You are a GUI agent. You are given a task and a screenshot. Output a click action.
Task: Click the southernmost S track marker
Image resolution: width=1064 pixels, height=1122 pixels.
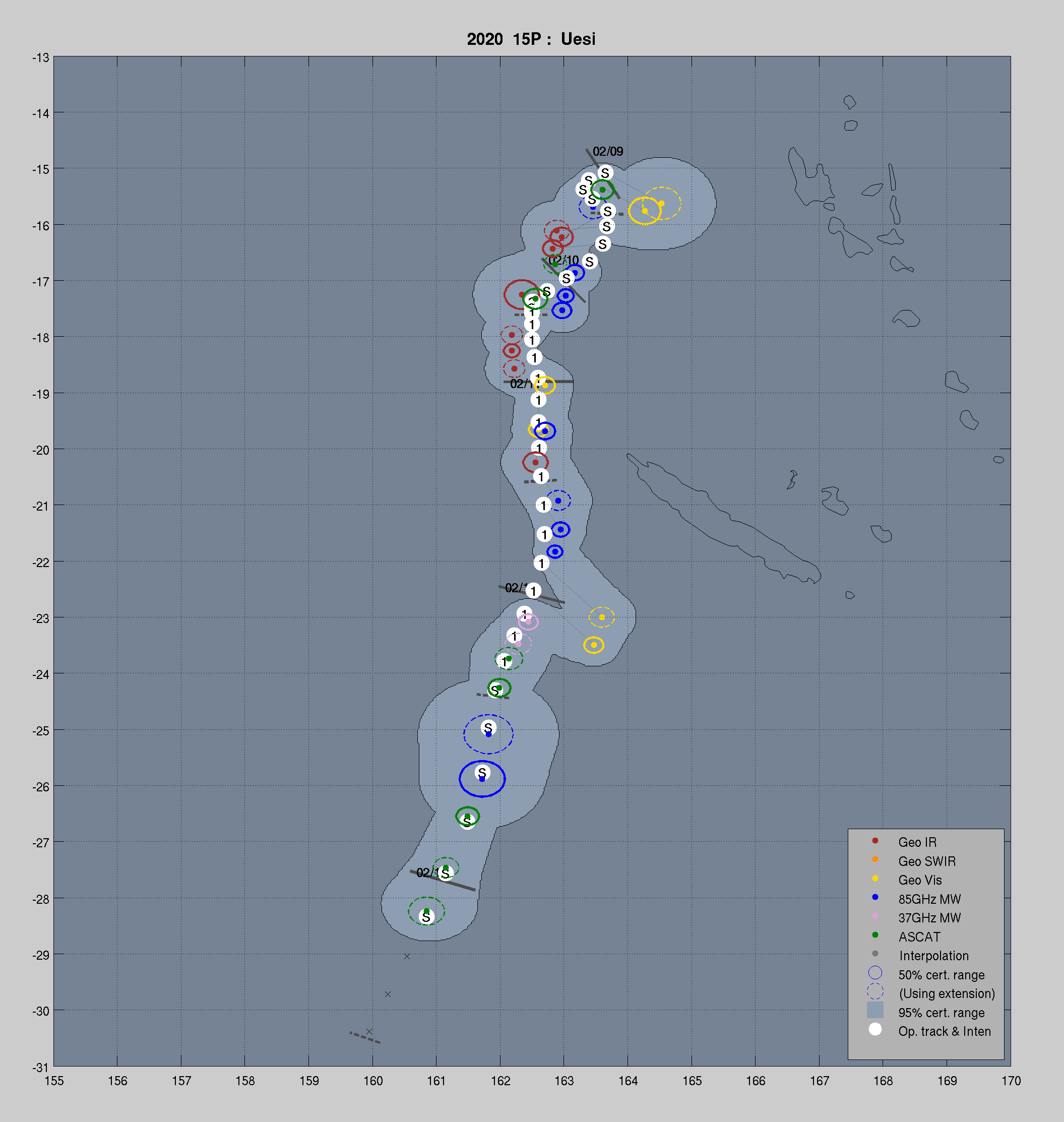coord(426,917)
